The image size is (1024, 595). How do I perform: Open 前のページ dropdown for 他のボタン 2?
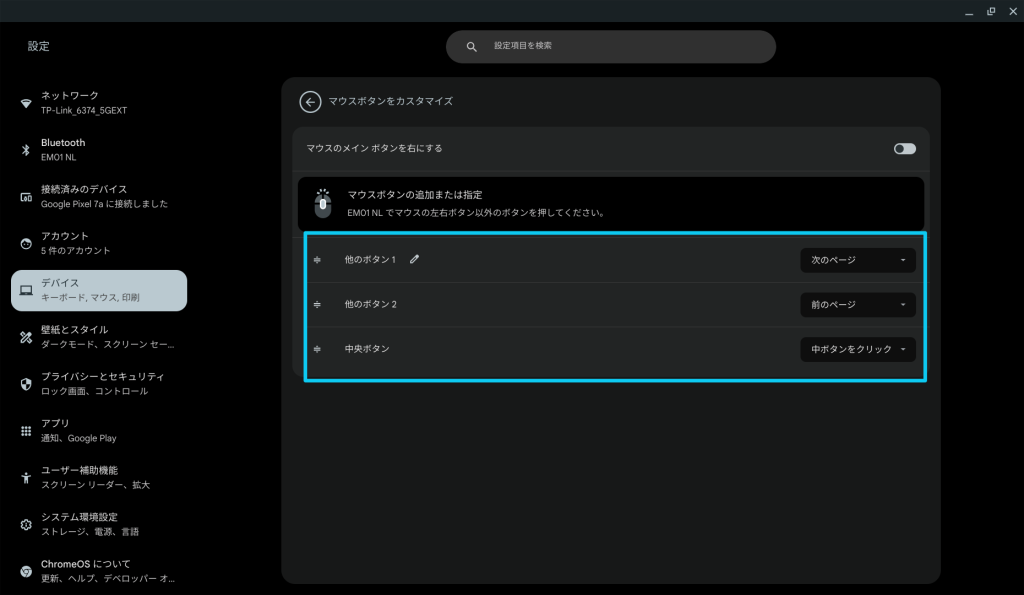(x=857, y=304)
